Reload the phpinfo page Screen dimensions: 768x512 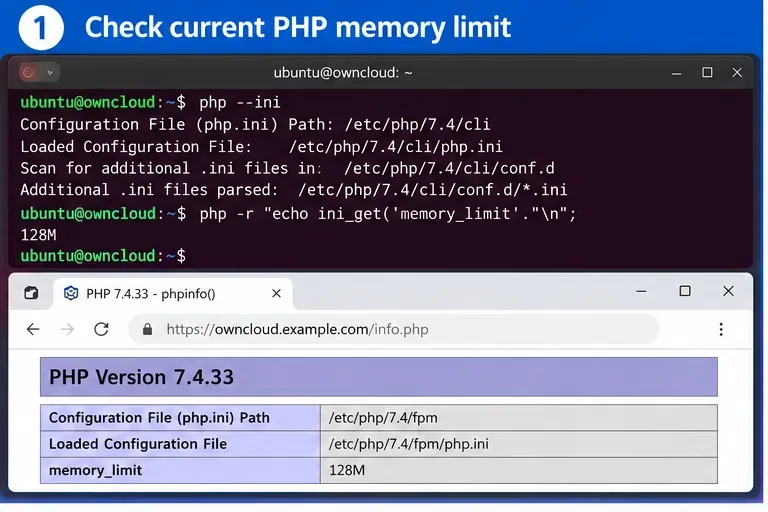[101, 329]
